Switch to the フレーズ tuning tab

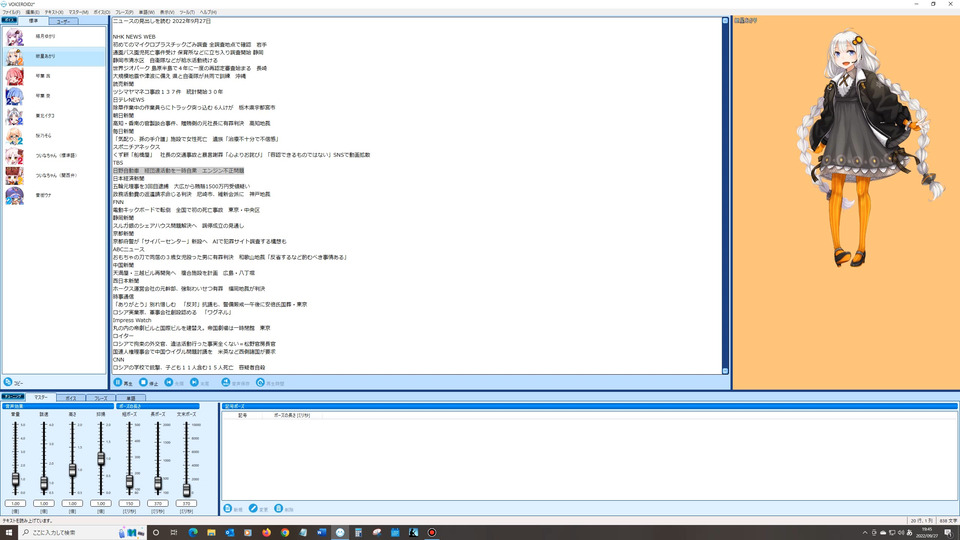pos(100,398)
